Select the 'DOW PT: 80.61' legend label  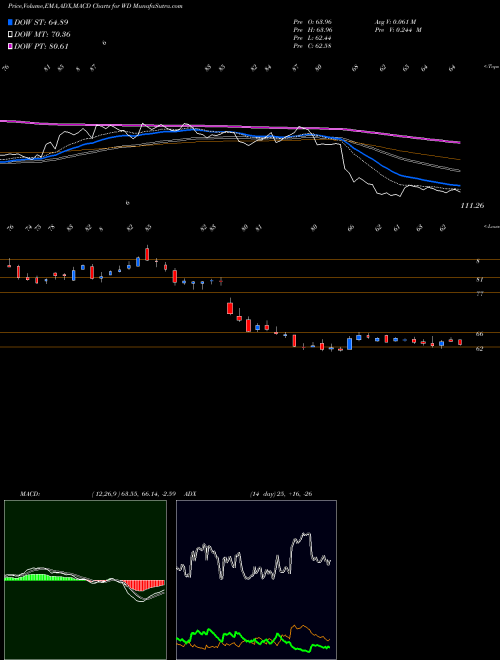point(41,47)
